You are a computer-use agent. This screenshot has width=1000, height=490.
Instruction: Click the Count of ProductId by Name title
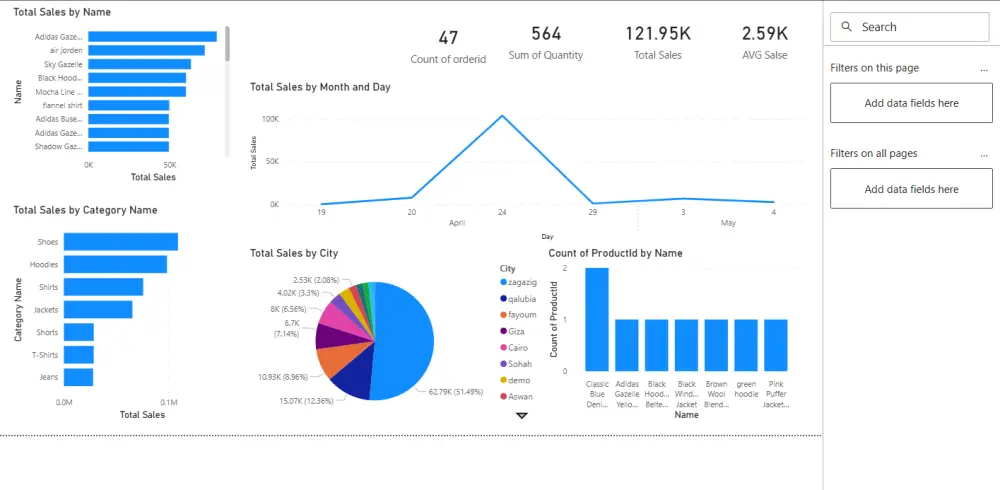click(615, 253)
